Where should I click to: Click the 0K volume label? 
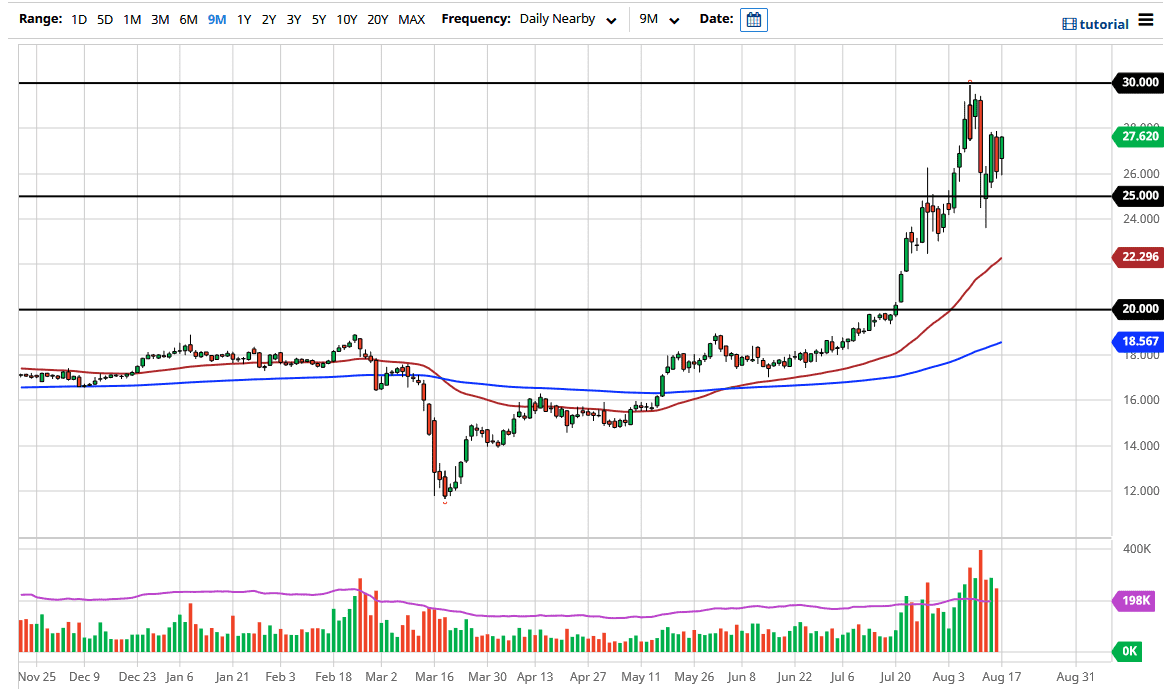pos(1129,652)
